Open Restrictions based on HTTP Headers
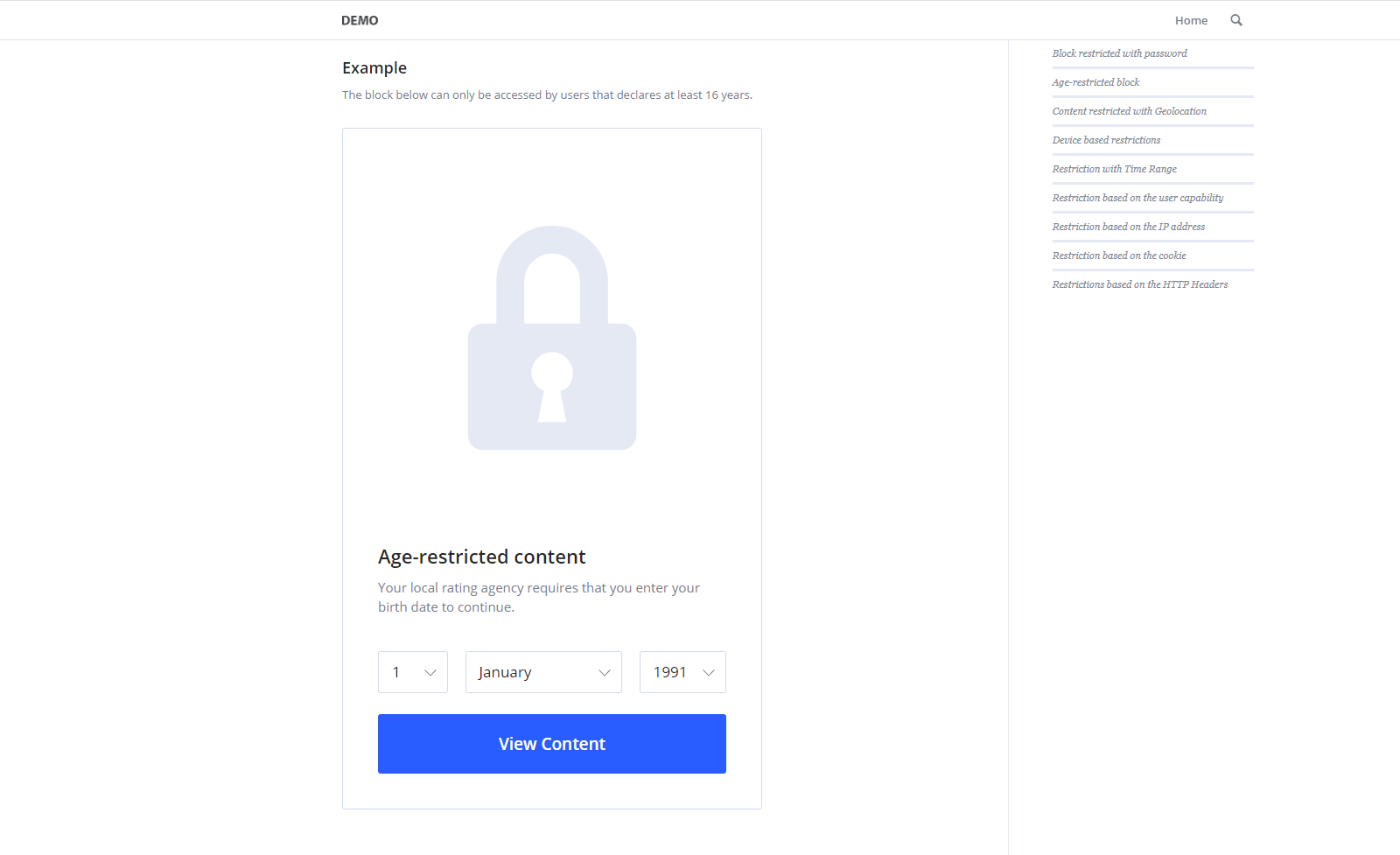The image size is (1400, 855). click(x=1139, y=284)
